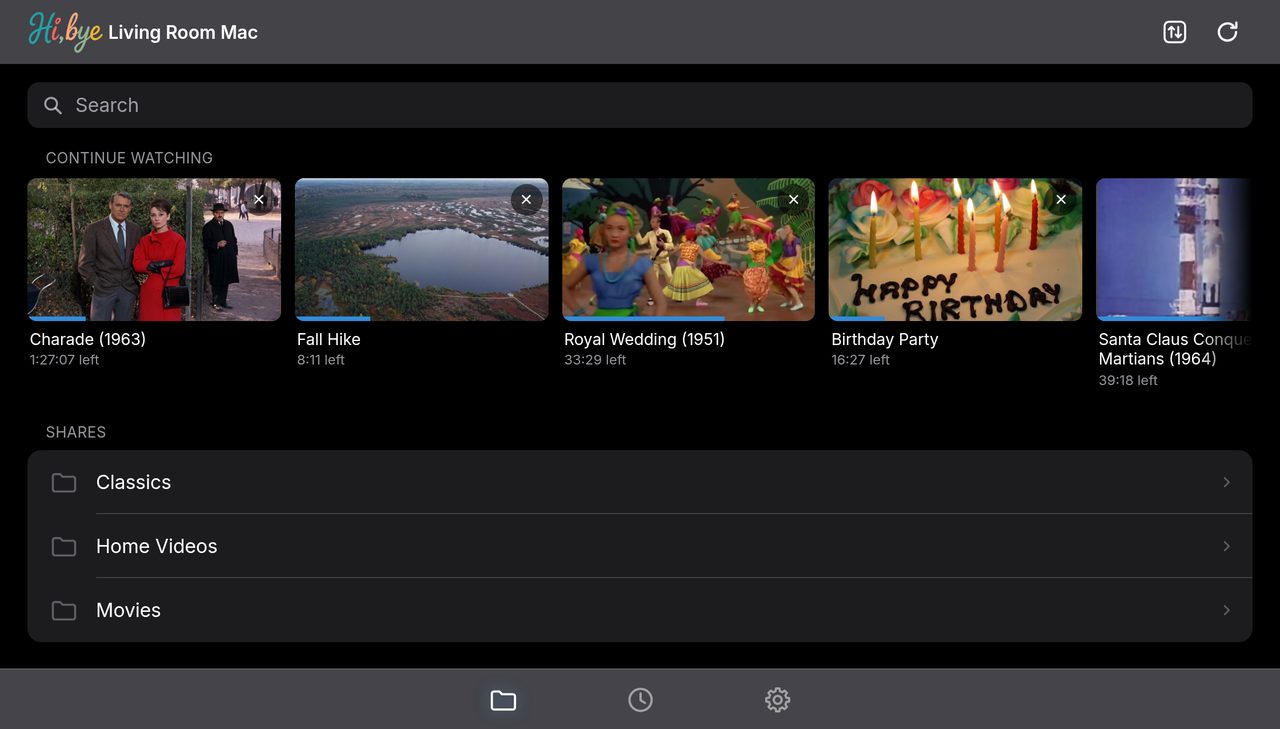Click the Movies folder icon
The image size is (1280, 729).
pos(64,611)
